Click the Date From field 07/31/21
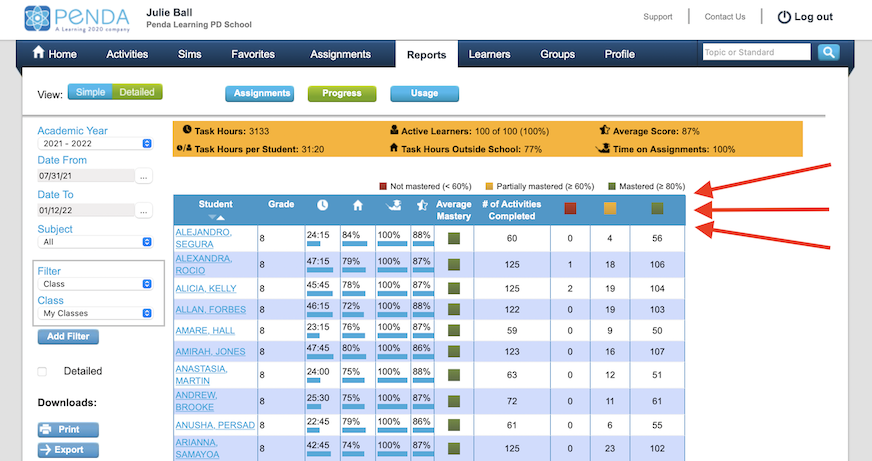 pyautogui.click(x=86, y=176)
